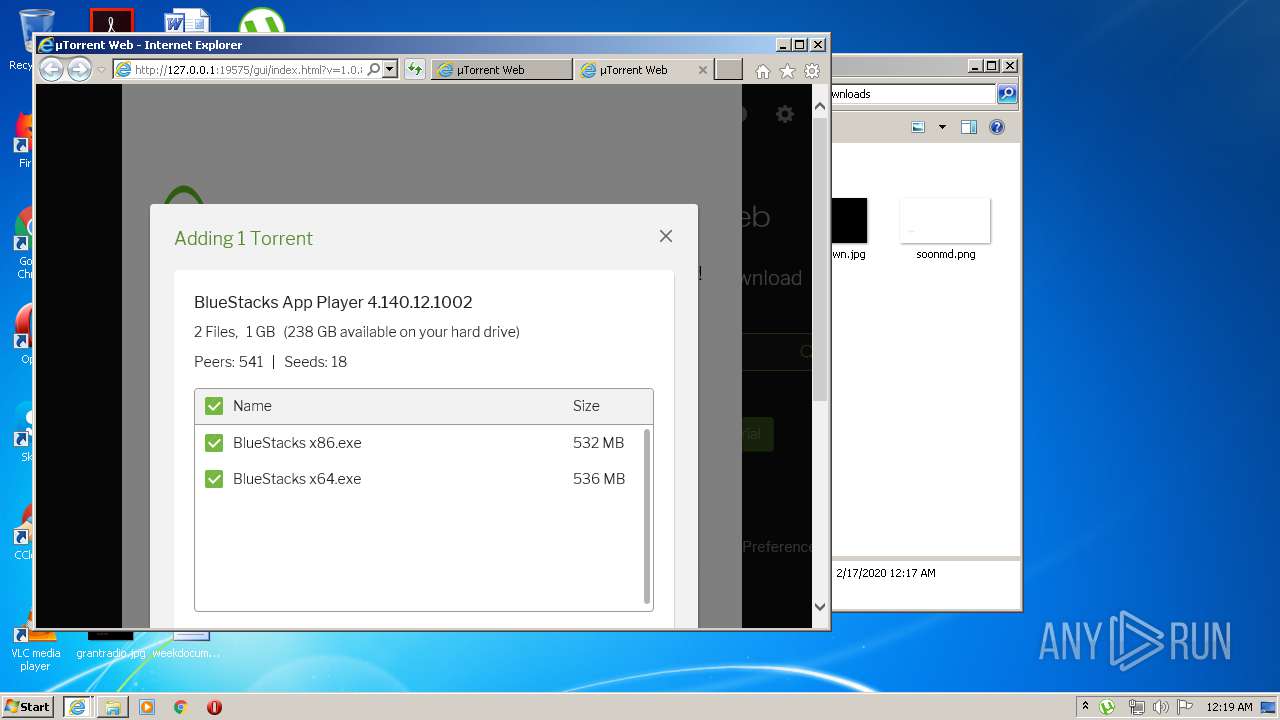Screen dimensions: 1280x720
Task: Open µTorrent Web settings gear icon
Action: click(785, 114)
